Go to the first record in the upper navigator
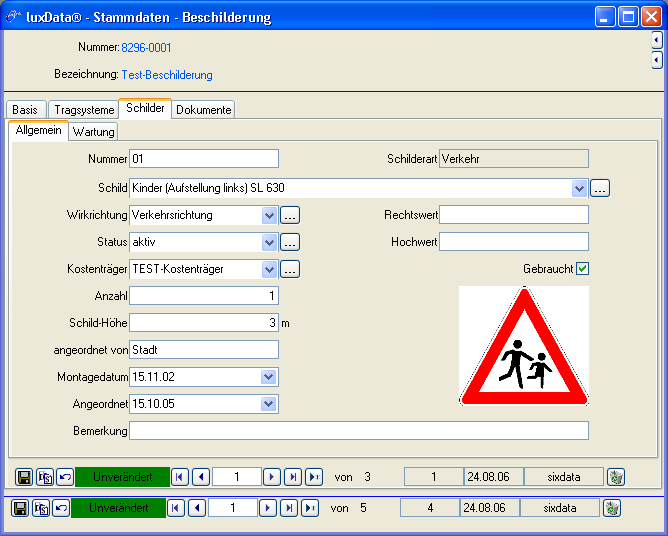Screen dimensions: 668x536 click(180, 477)
